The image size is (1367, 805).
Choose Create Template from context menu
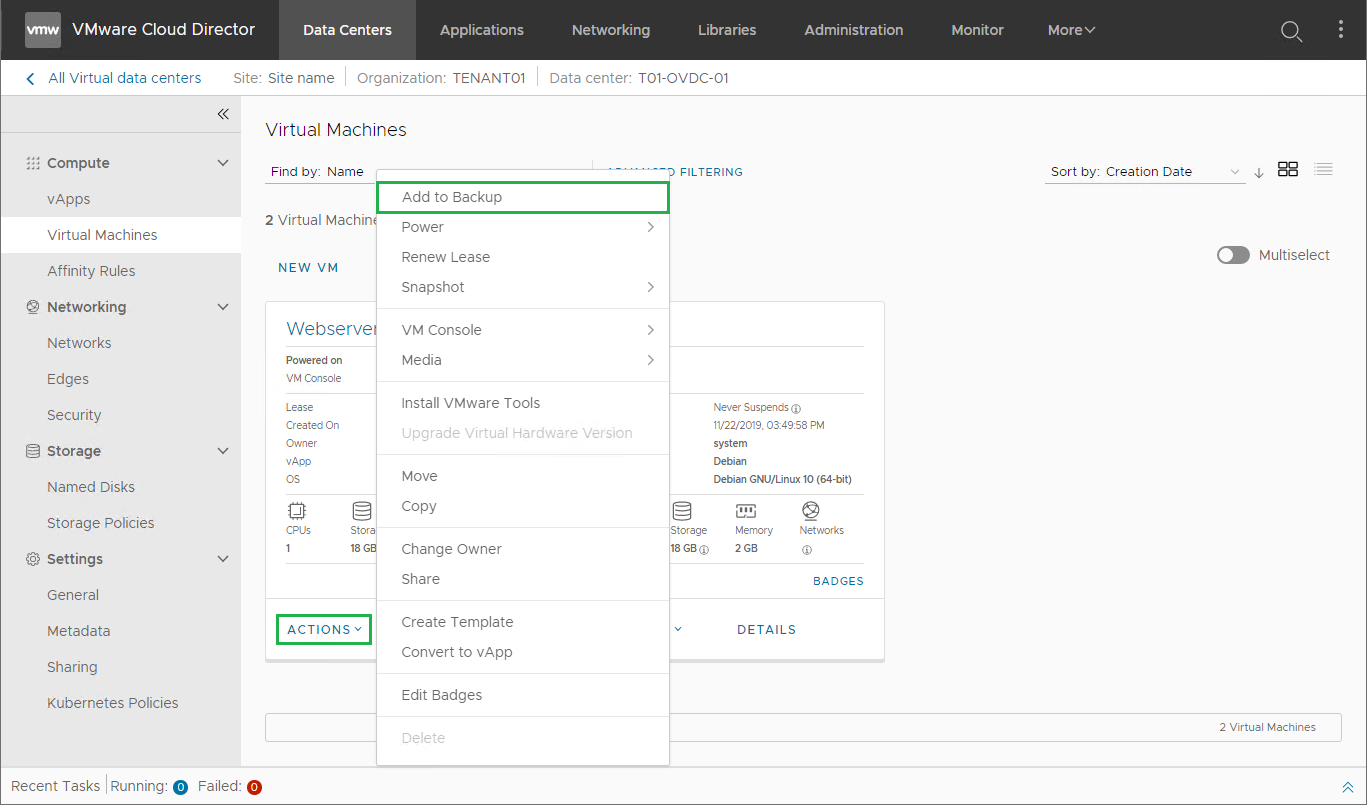pyautogui.click(x=457, y=622)
